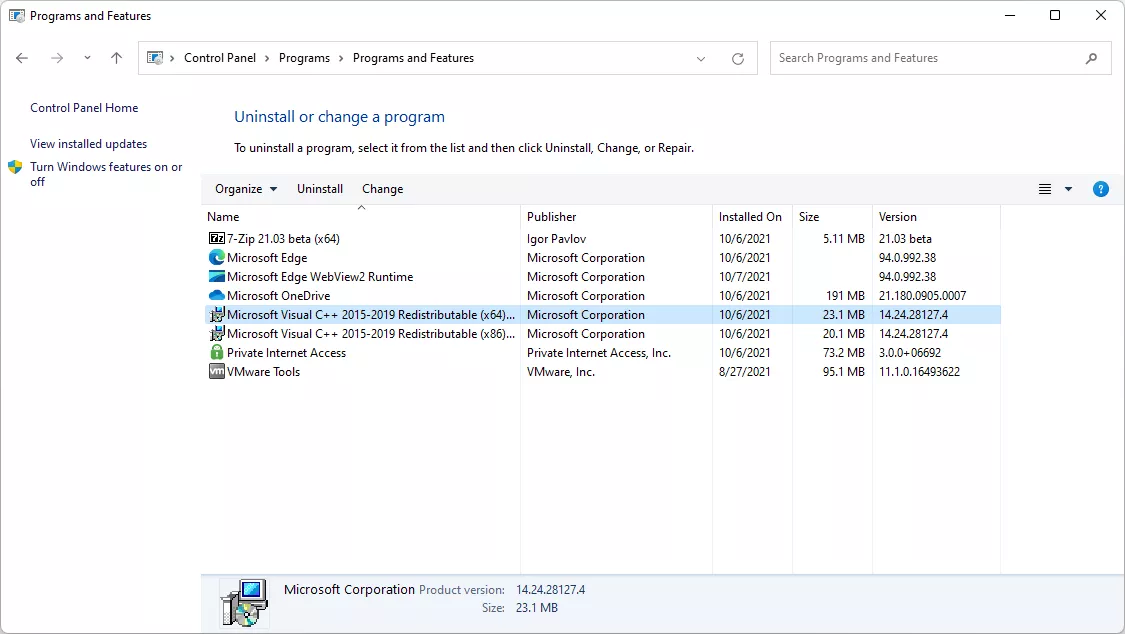This screenshot has height=634, width=1125.
Task: Open Control Panel Home link
Action: click(84, 108)
